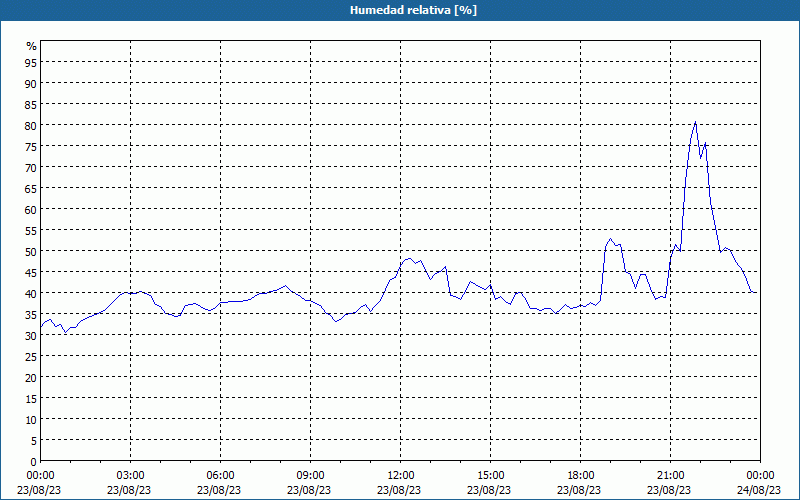This screenshot has width=800, height=500.
Task: Click the 25 value on the y-axis
Action: [x=31, y=356]
